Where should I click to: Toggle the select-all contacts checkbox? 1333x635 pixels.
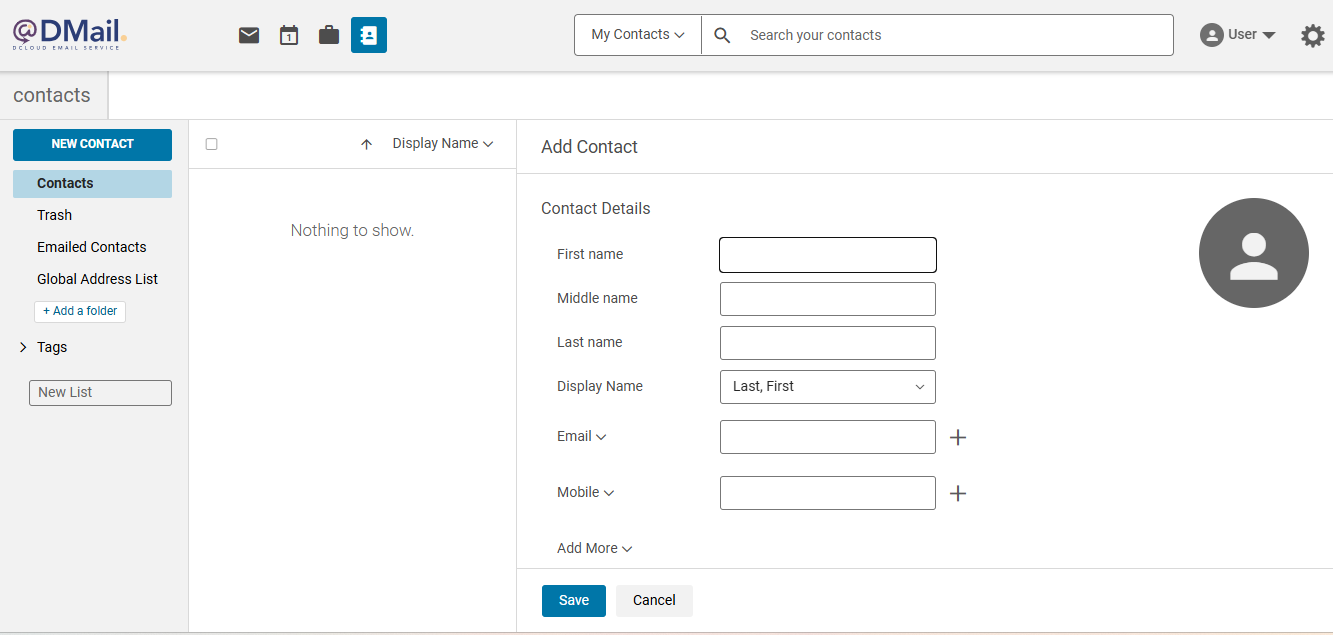click(x=211, y=144)
